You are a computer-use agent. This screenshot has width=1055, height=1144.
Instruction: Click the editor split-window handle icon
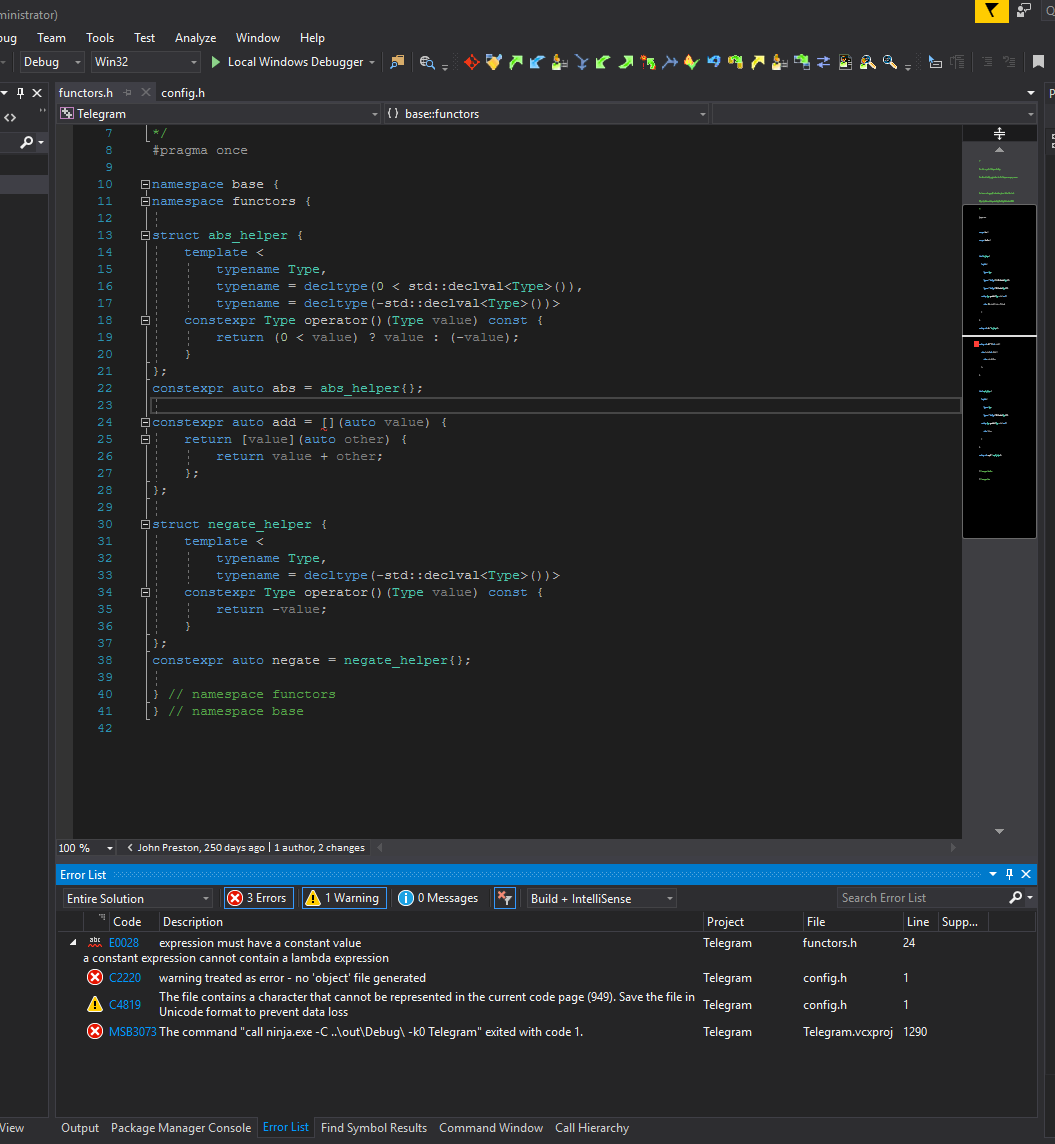point(999,133)
